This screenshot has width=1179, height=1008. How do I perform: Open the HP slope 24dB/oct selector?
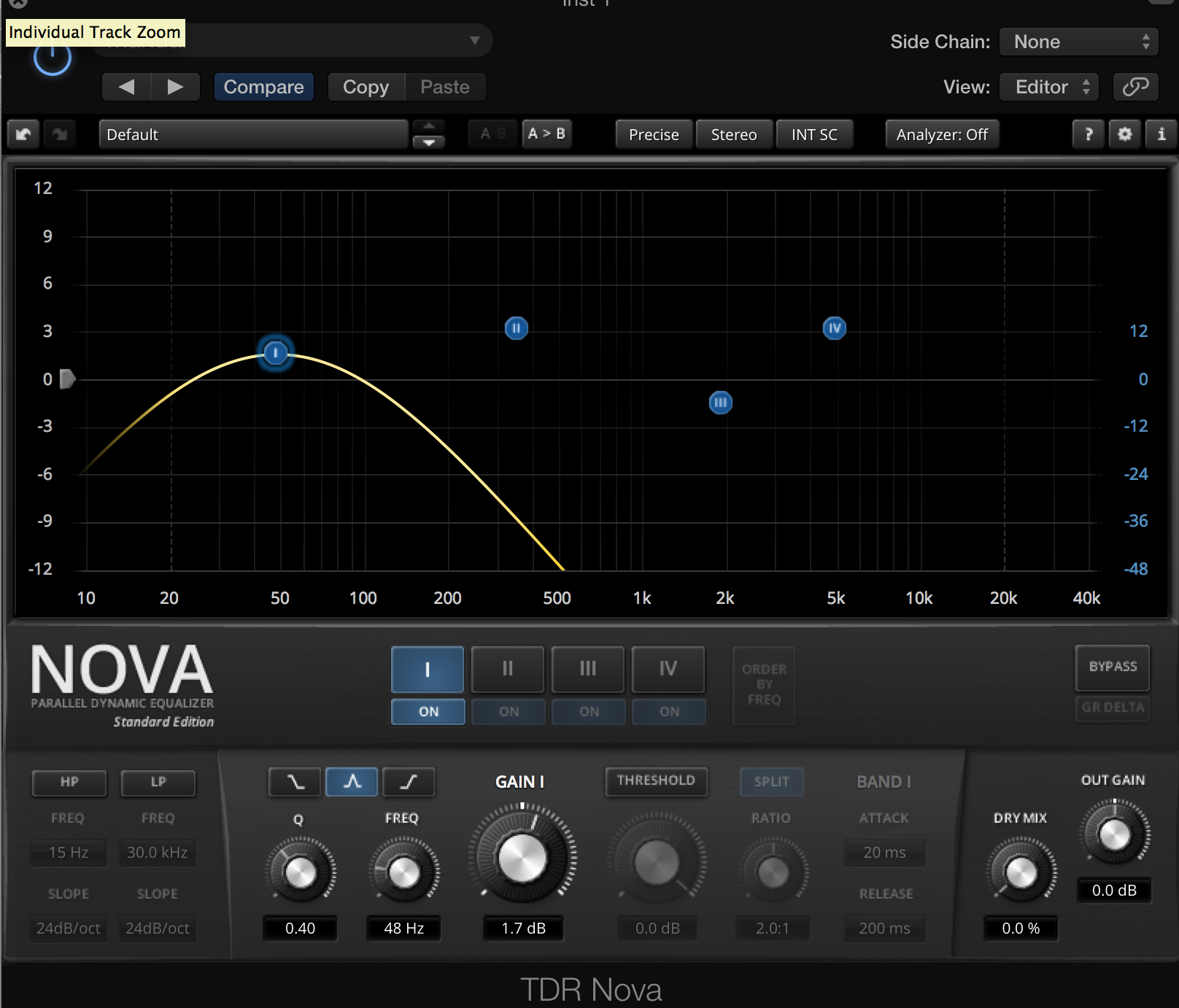point(69,928)
